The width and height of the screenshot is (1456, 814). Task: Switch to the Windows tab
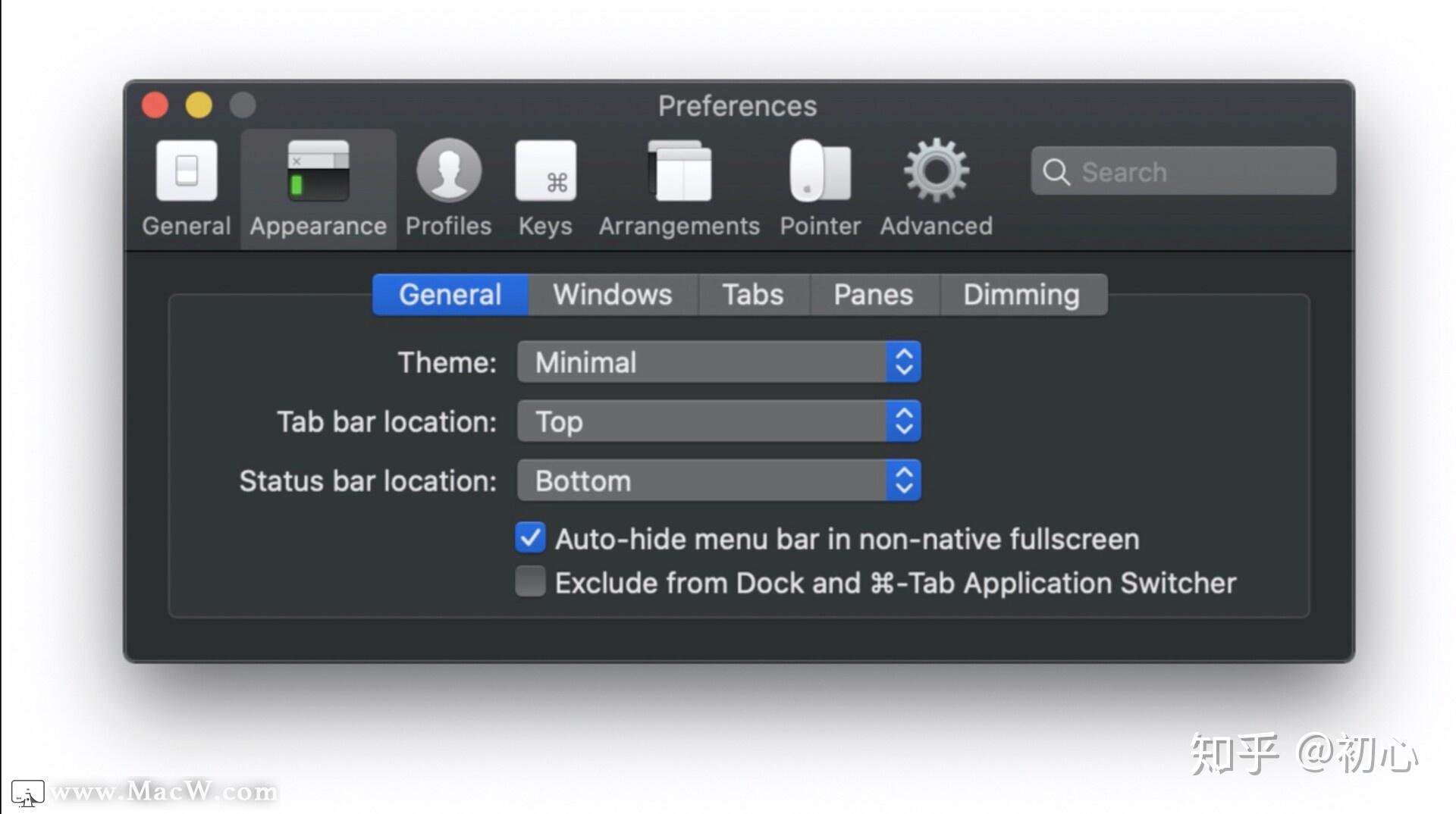point(612,294)
